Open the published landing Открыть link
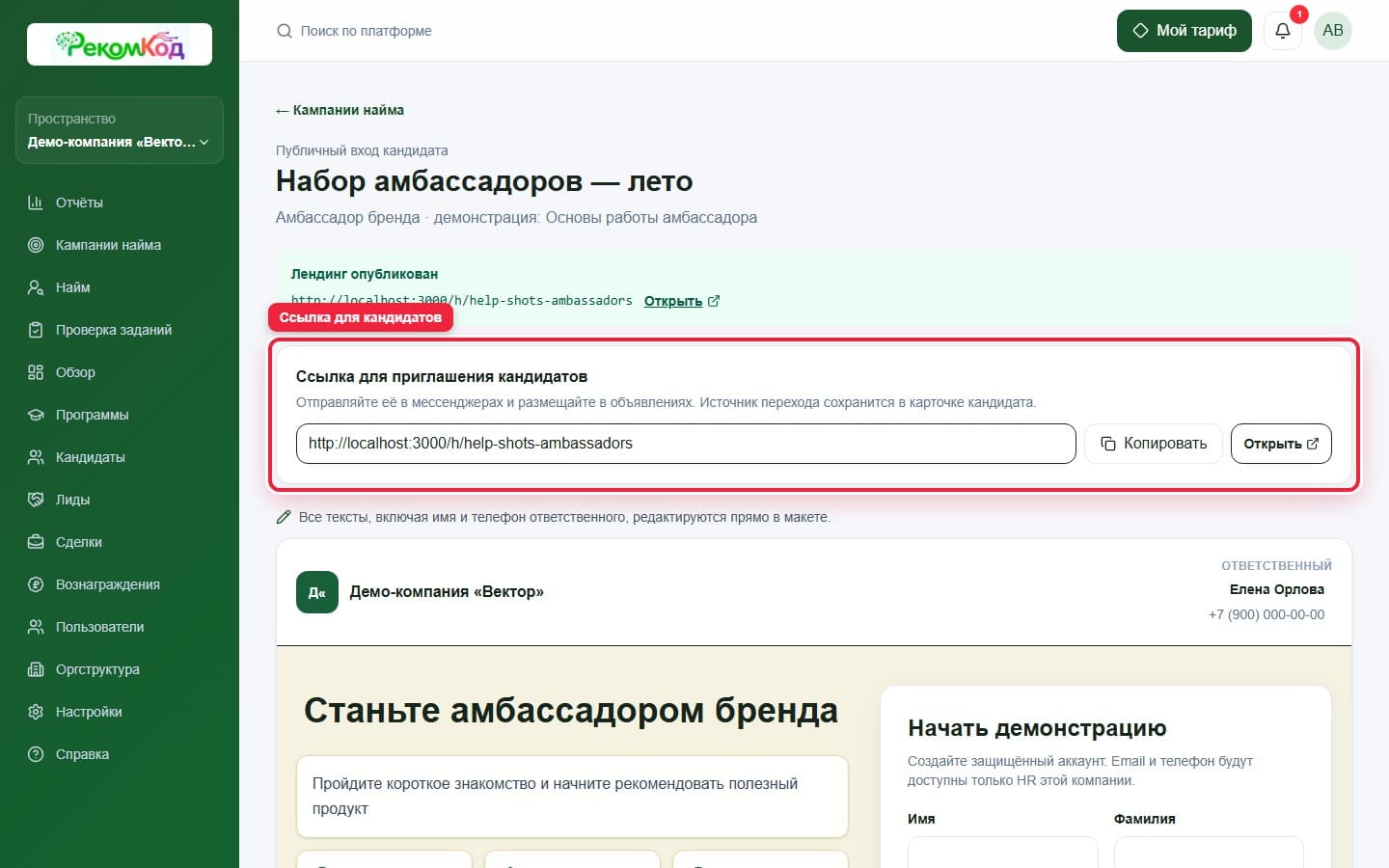This screenshot has width=1389, height=868. pos(681,301)
